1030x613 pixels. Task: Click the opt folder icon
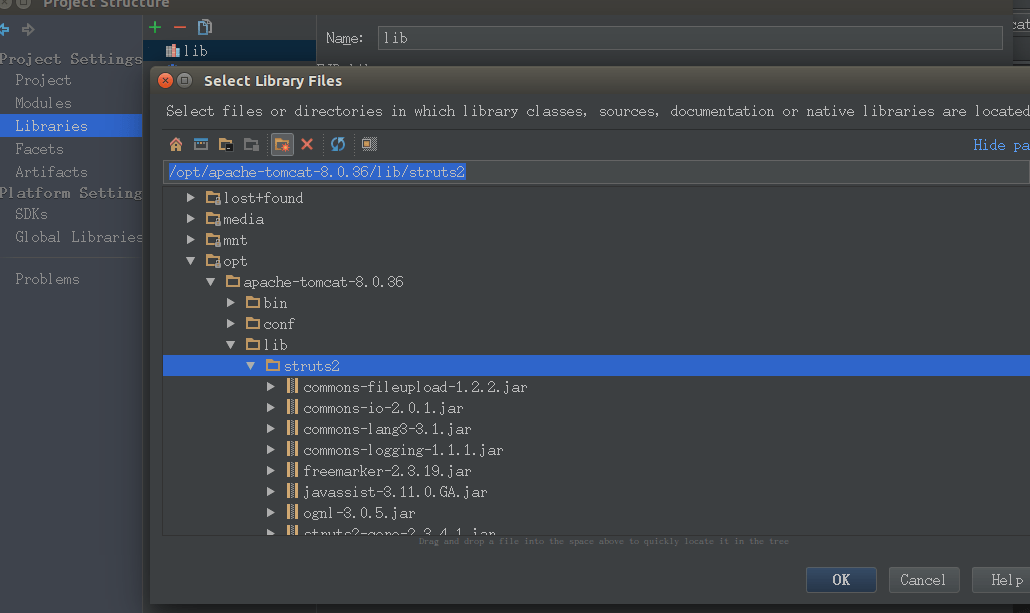[213, 261]
